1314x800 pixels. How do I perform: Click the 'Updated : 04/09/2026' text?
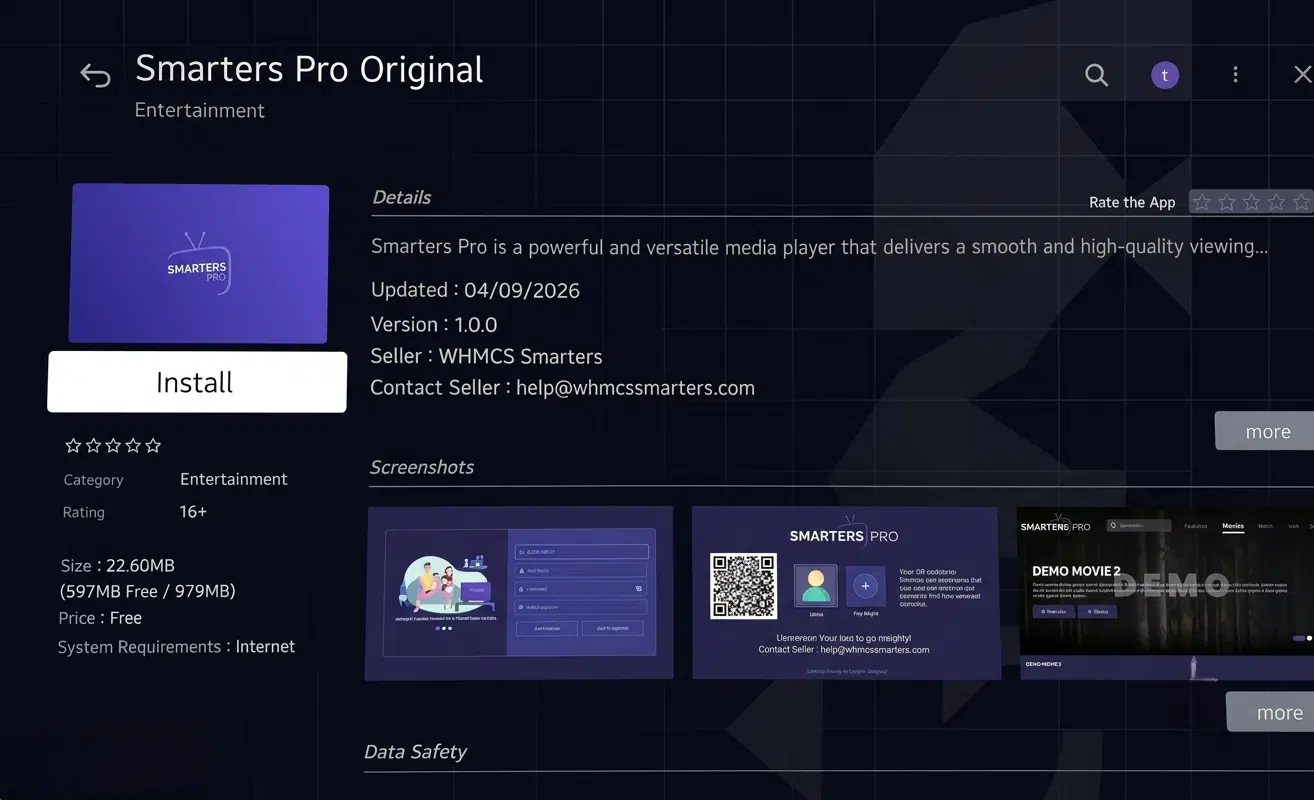click(475, 290)
